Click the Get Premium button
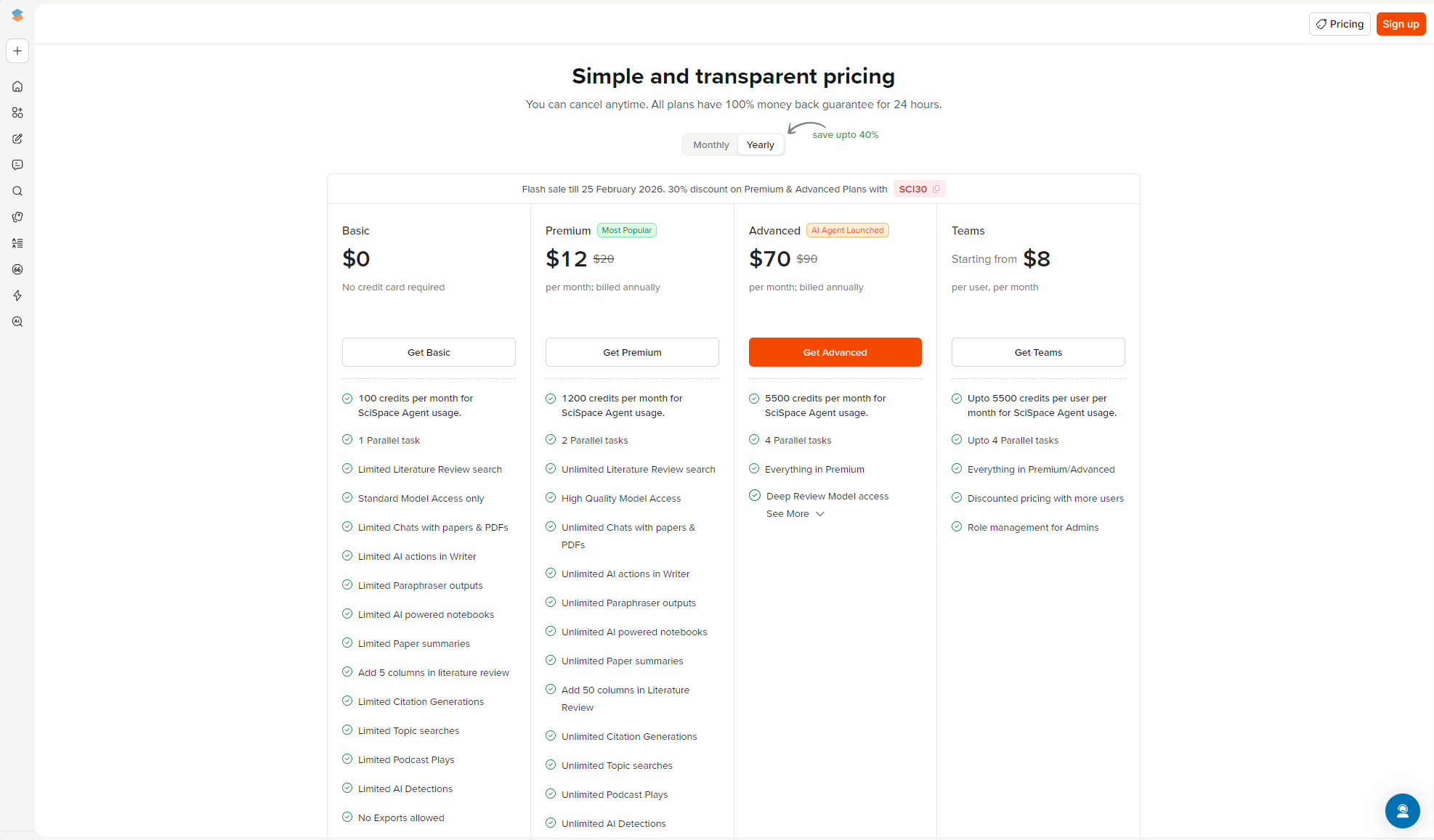 click(x=632, y=352)
